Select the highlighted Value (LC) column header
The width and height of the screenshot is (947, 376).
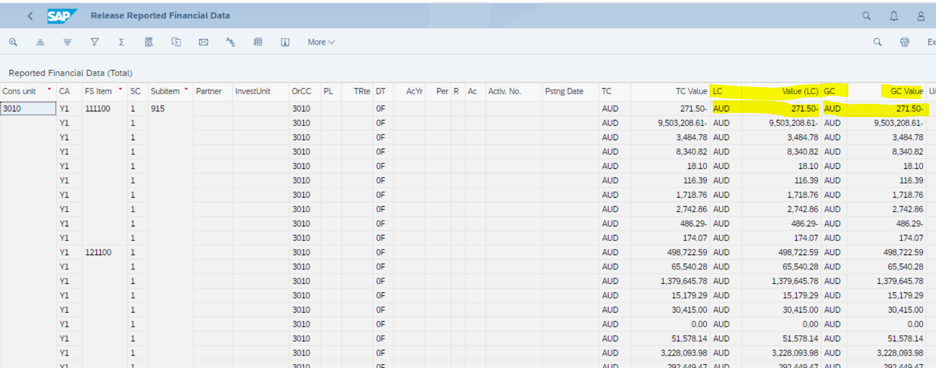click(781, 91)
